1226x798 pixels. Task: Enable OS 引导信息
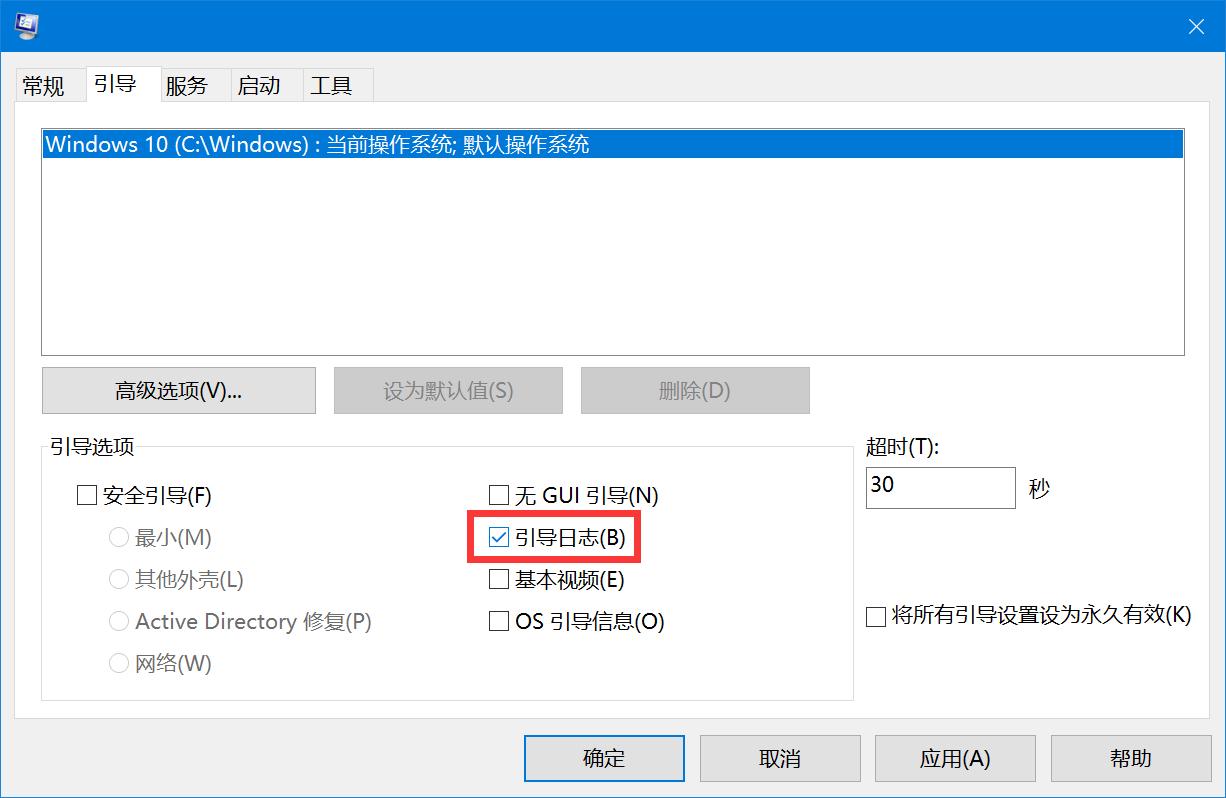click(498, 621)
